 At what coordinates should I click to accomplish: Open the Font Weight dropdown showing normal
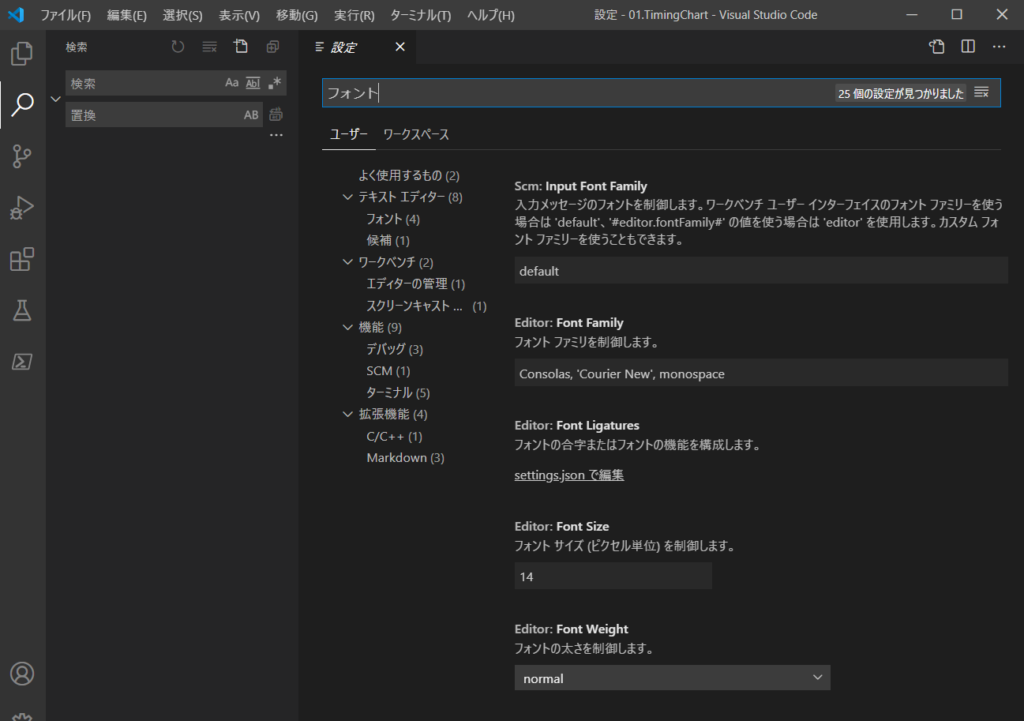tap(672, 678)
